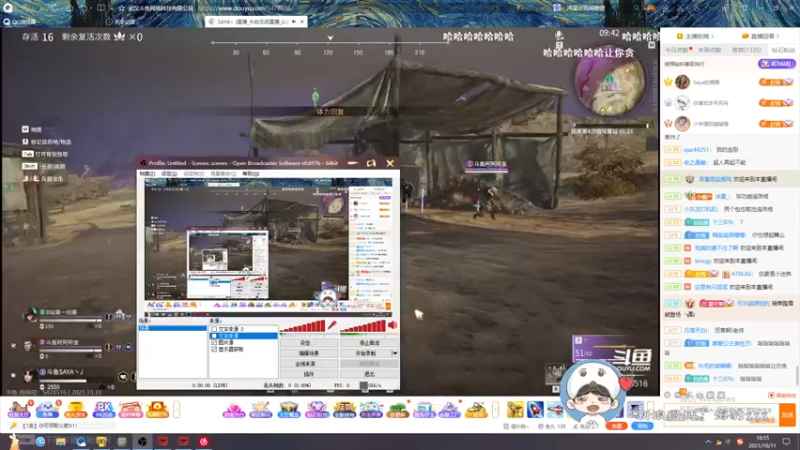Disable the 显示器获取 source checkbox
800x450 pixels.
tap(214, 349)
